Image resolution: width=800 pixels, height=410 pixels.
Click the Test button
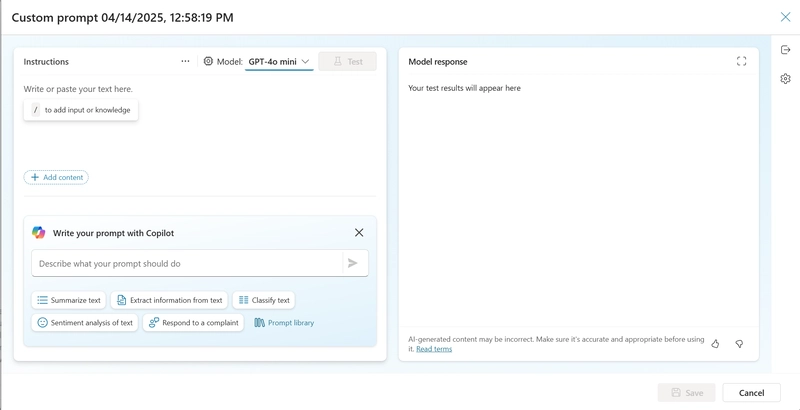point(347,61)
